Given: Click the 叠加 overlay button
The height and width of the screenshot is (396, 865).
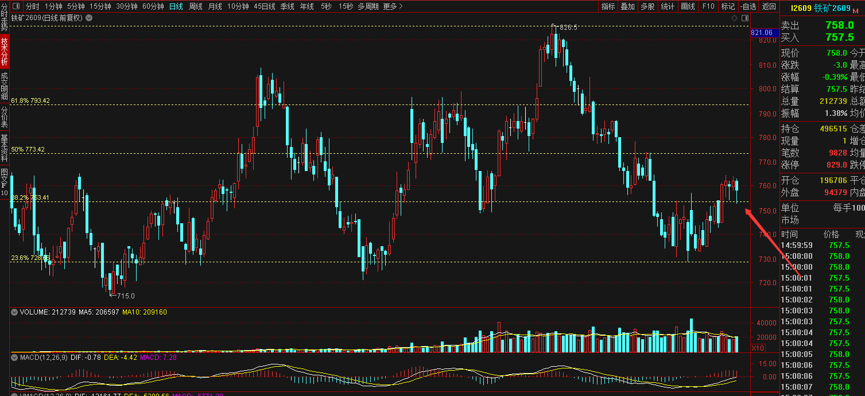Looking at the screenshot, I should point(628,7).
